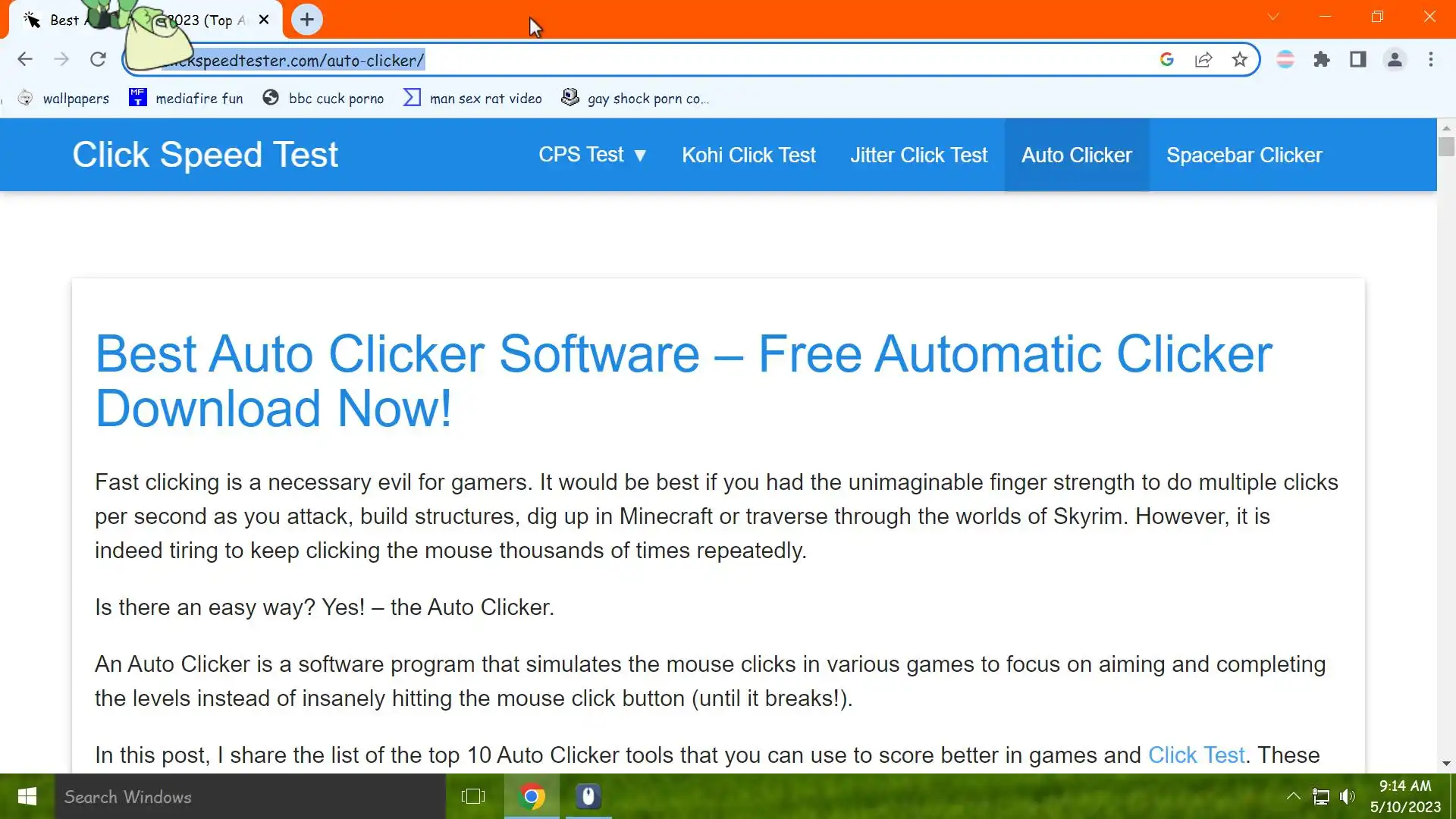The width and height of the screenshot is (1456, 819).
Task: Open the Kohi Click Test page
Action: pos(748,155)
